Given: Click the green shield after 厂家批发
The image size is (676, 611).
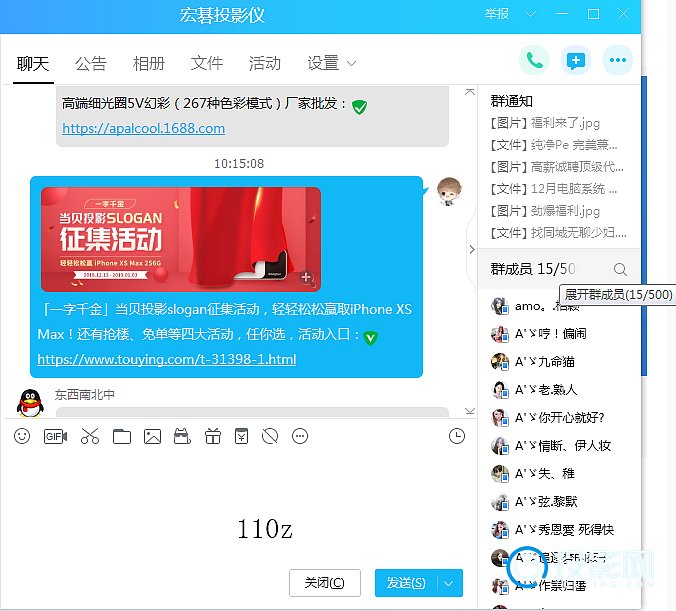Looking at the screenshot, I should click(359, 107).
